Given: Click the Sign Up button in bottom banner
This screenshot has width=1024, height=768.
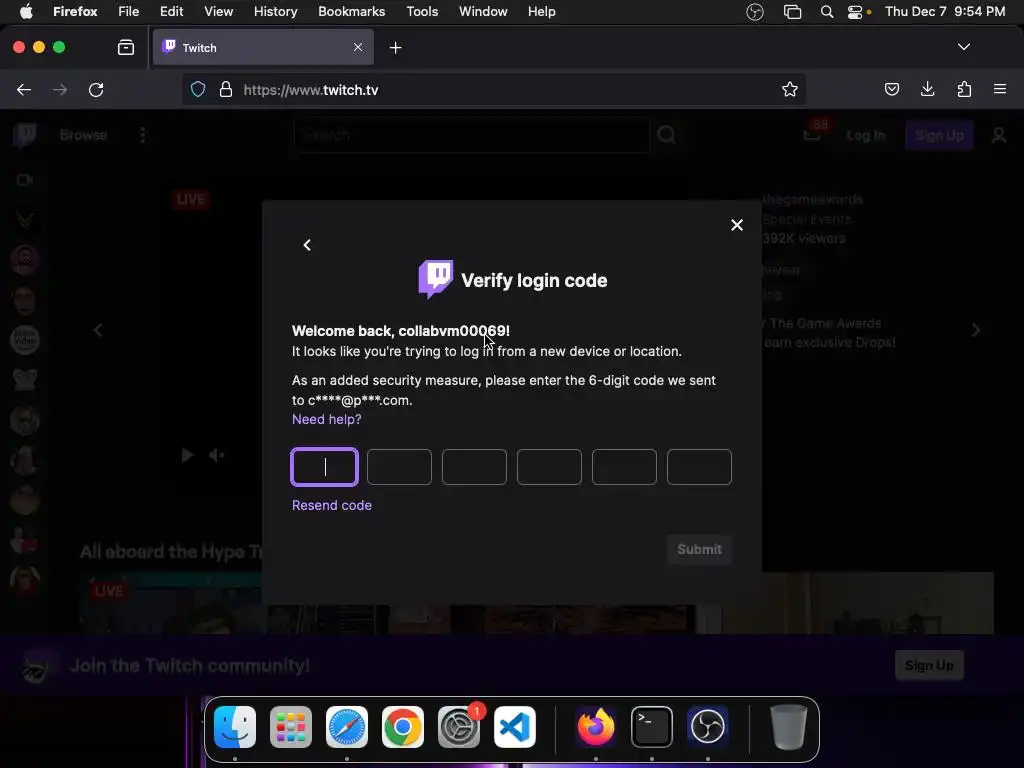Looking at the screenshot, I should (x=929, y=665).
